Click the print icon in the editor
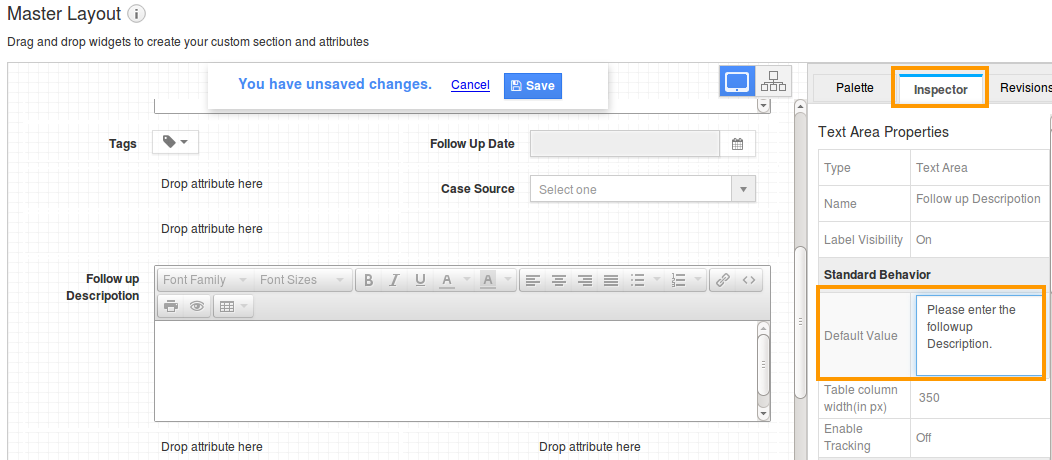Screen dimensions: 1052x460 (x=171, y=306)
